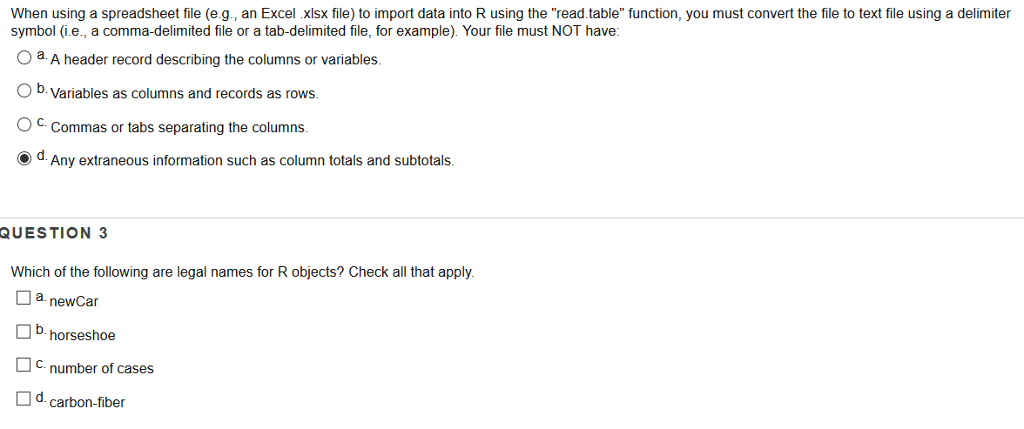Click 'Any extraneous information' answer label

pos(252,161)
